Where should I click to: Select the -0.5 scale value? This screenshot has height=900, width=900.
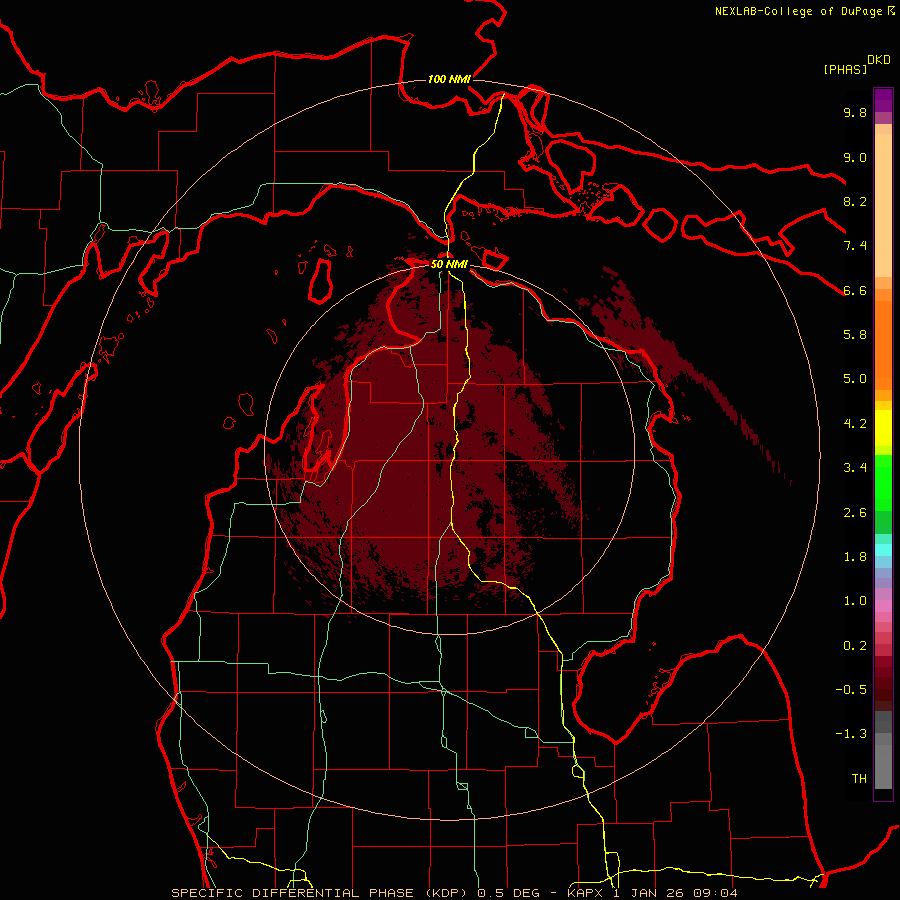(x=851, y=689)
